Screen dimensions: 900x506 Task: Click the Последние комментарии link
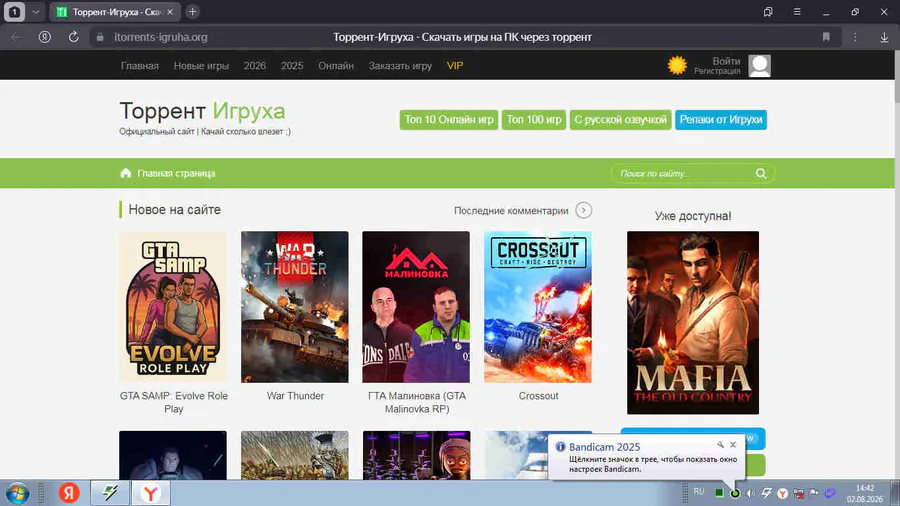coord(511,211)
